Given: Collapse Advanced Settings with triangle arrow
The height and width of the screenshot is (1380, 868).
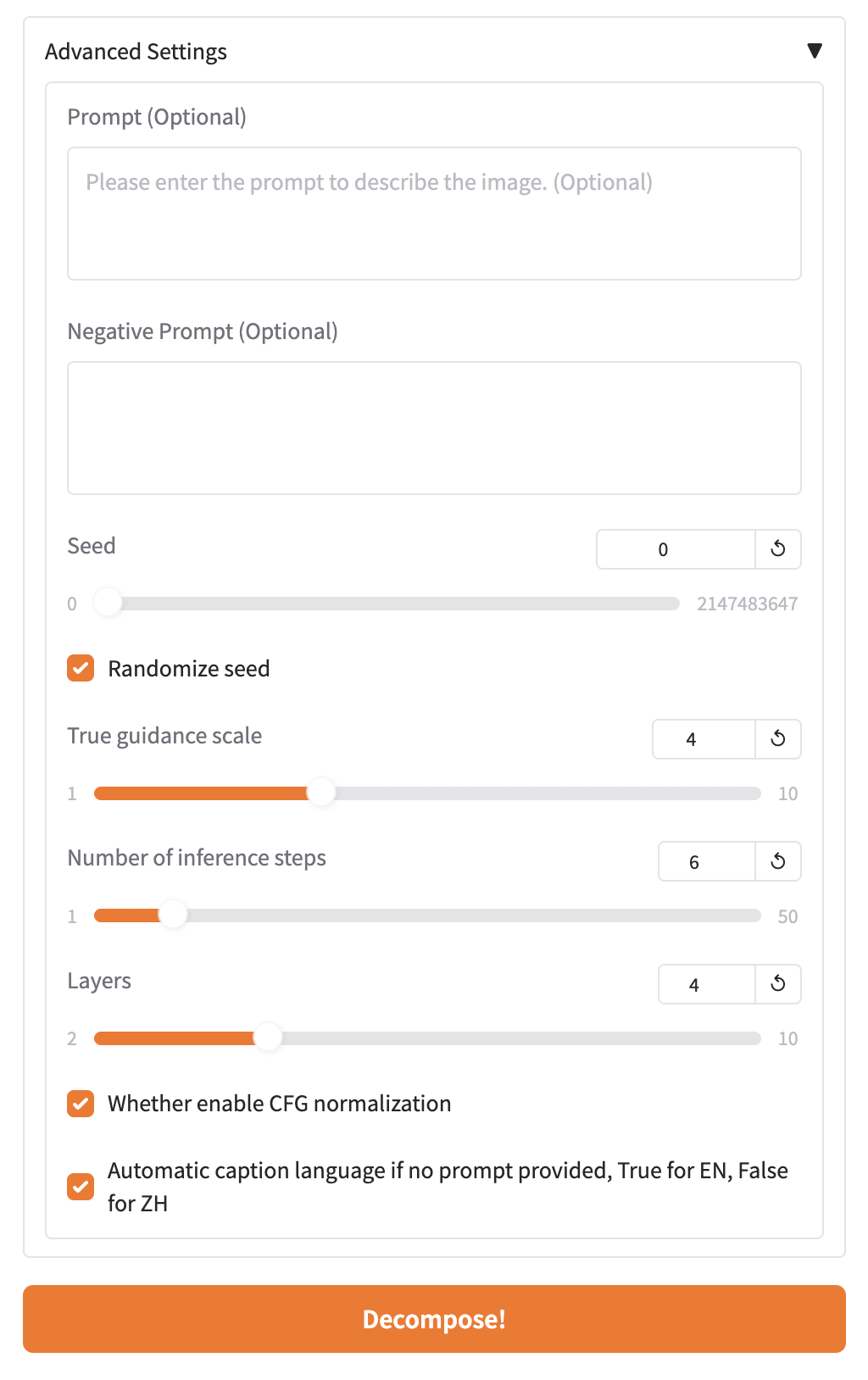Looking at the screenshot, I should point(814,51).
